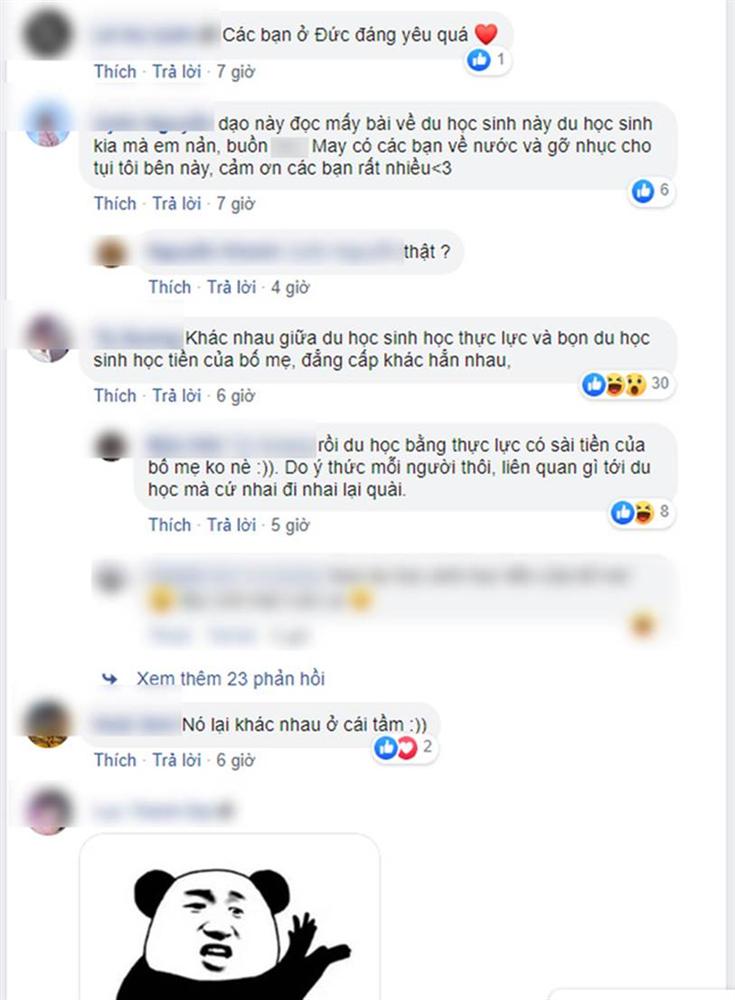
Task: Open the reaction summary showing 30 reactions
Action: (x=626, y=384)
